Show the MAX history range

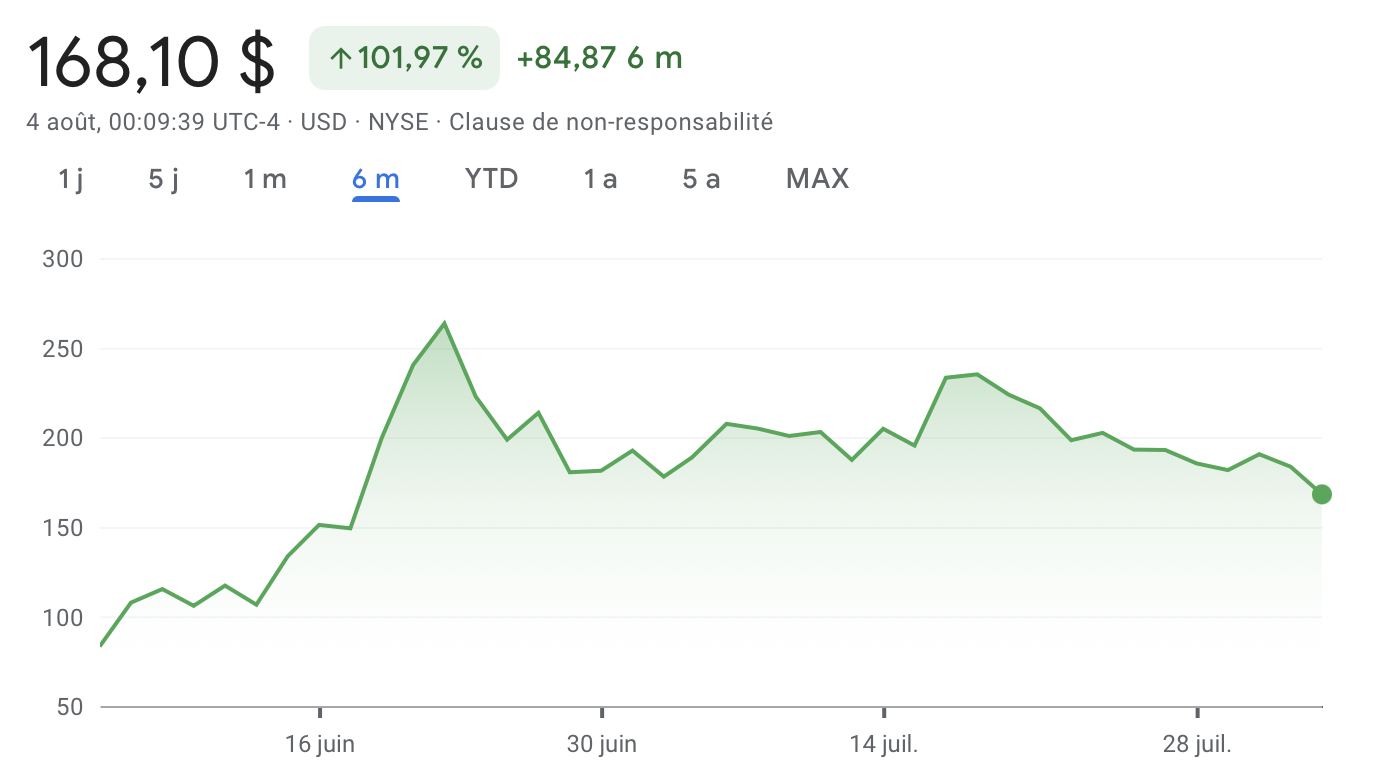pyautogui.click(x=817, y=179)
